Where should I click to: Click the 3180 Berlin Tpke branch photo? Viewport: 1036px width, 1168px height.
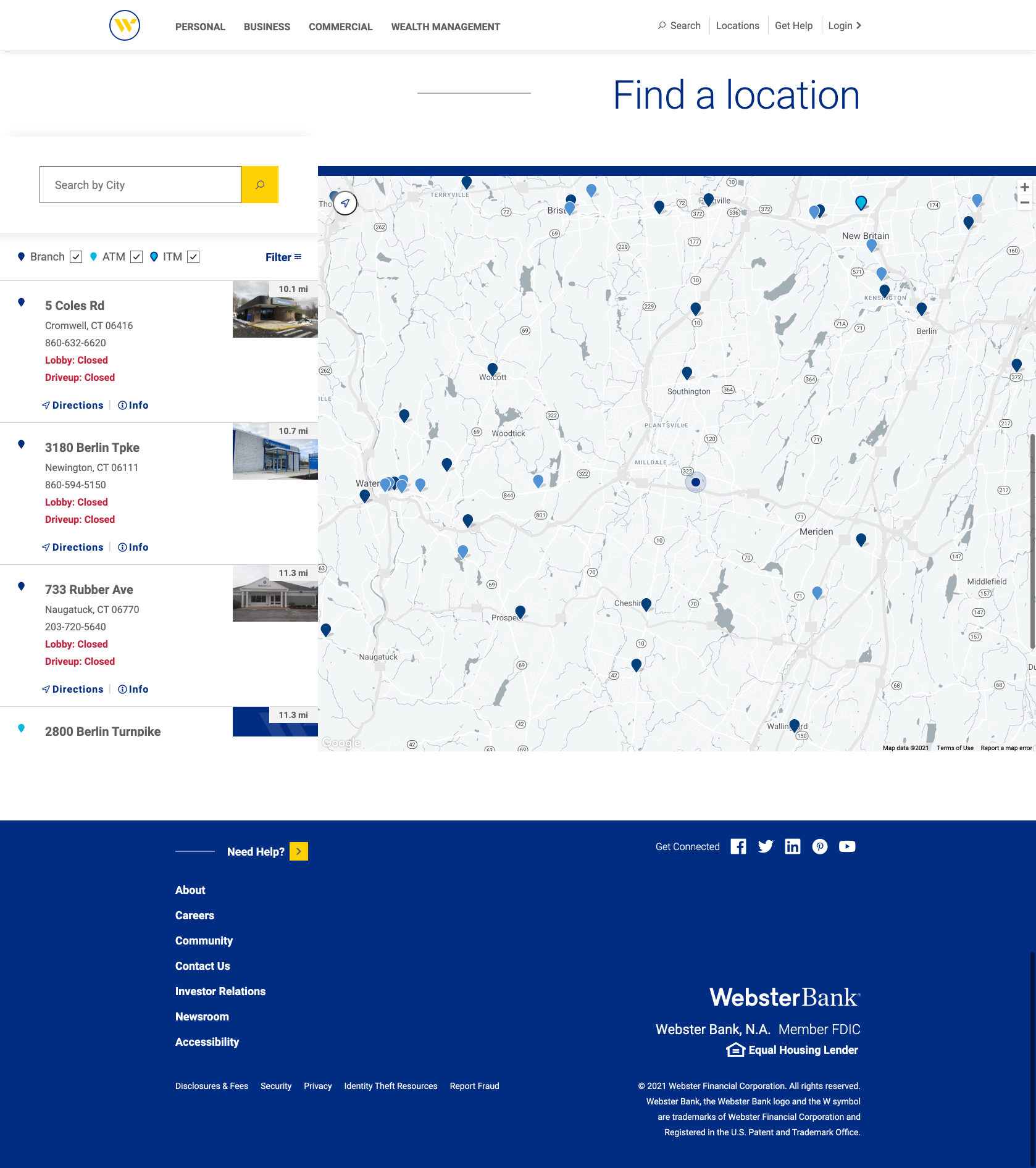point(275,451)
